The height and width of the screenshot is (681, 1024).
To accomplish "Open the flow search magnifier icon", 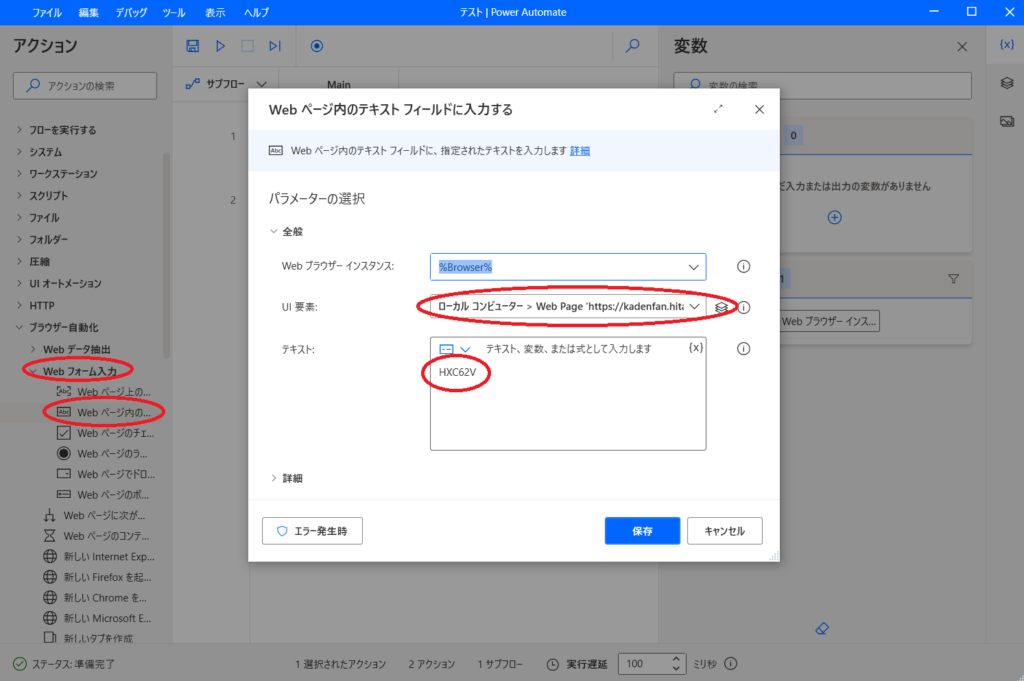I will point(632,46).
